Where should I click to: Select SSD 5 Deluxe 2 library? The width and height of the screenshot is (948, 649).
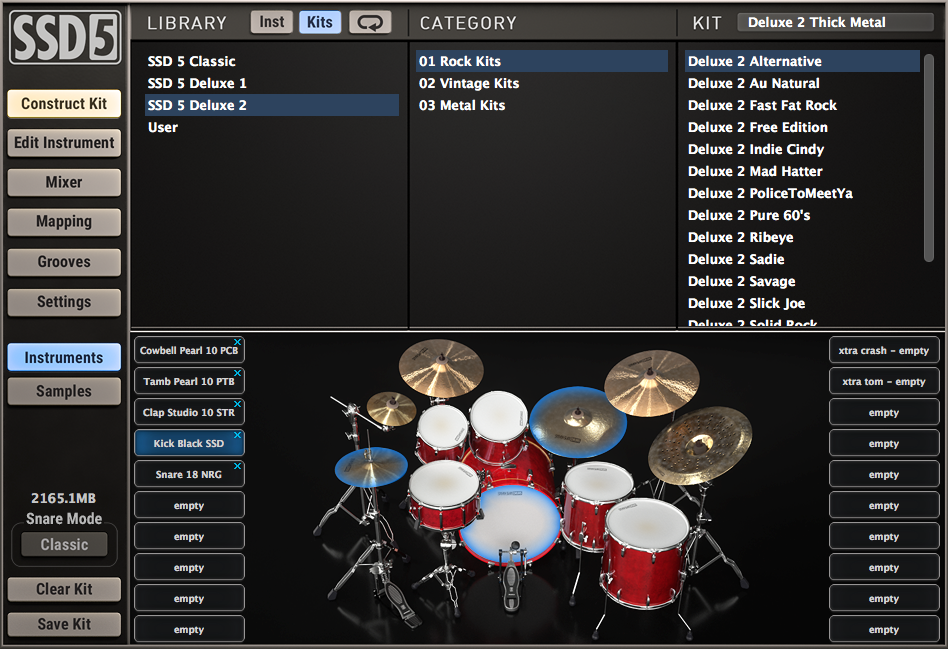pos(271,105)
